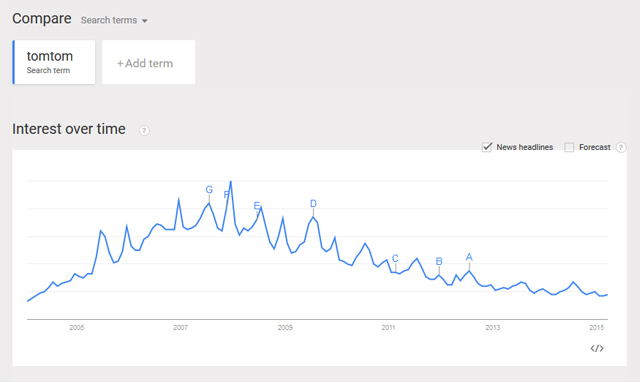Click news headline marker G on chart

point(209,190)
